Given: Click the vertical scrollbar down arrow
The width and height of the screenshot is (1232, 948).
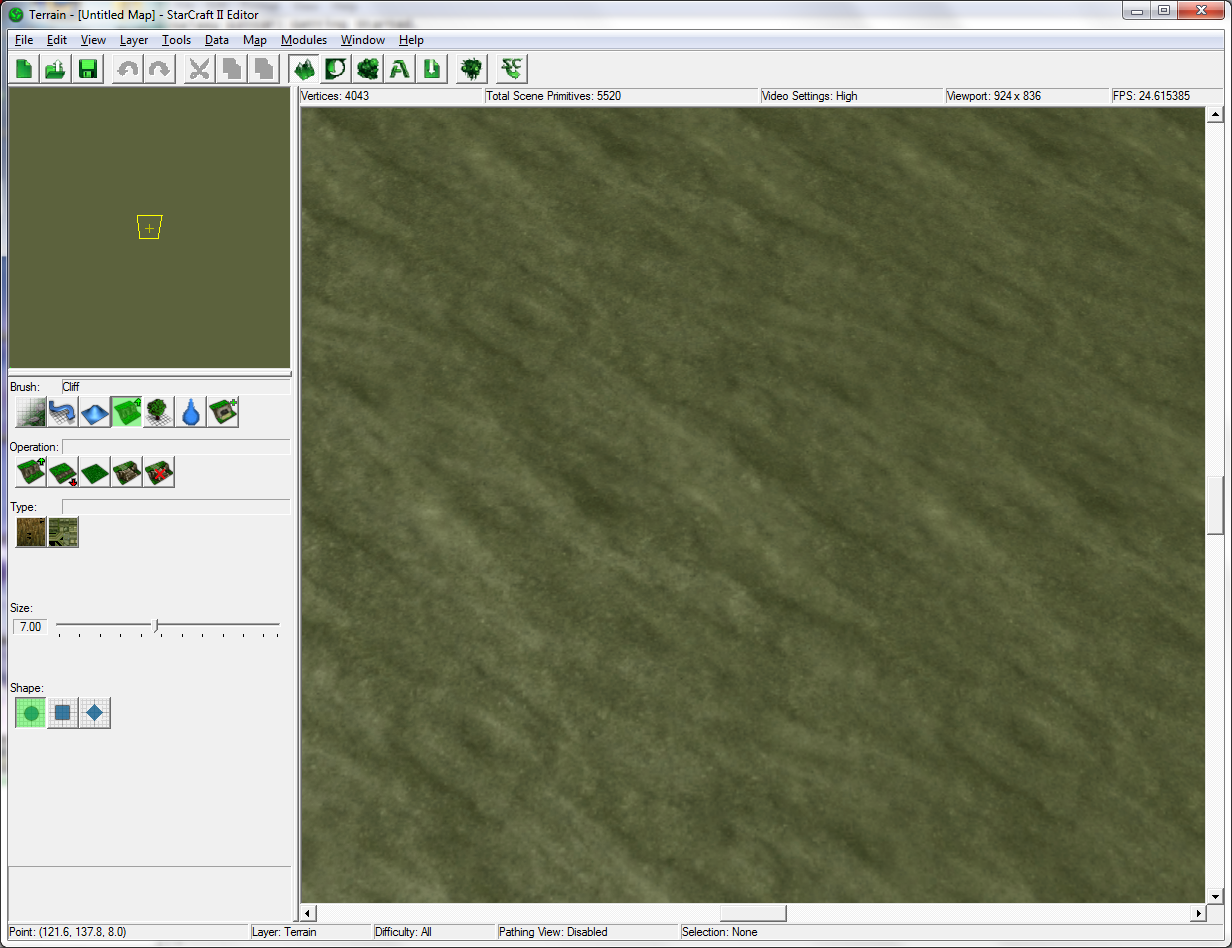Looking at the screenshot, I should tap(1216, 896).
